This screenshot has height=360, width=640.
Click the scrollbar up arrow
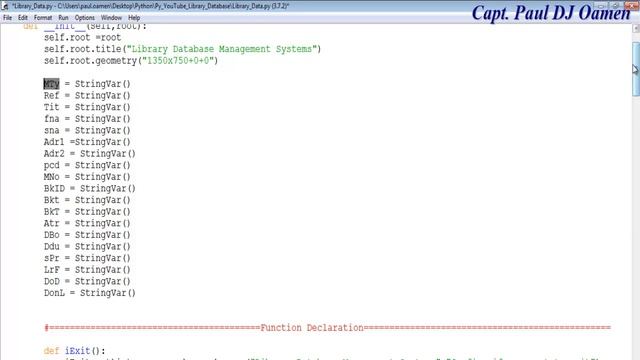tap(636, 29)
